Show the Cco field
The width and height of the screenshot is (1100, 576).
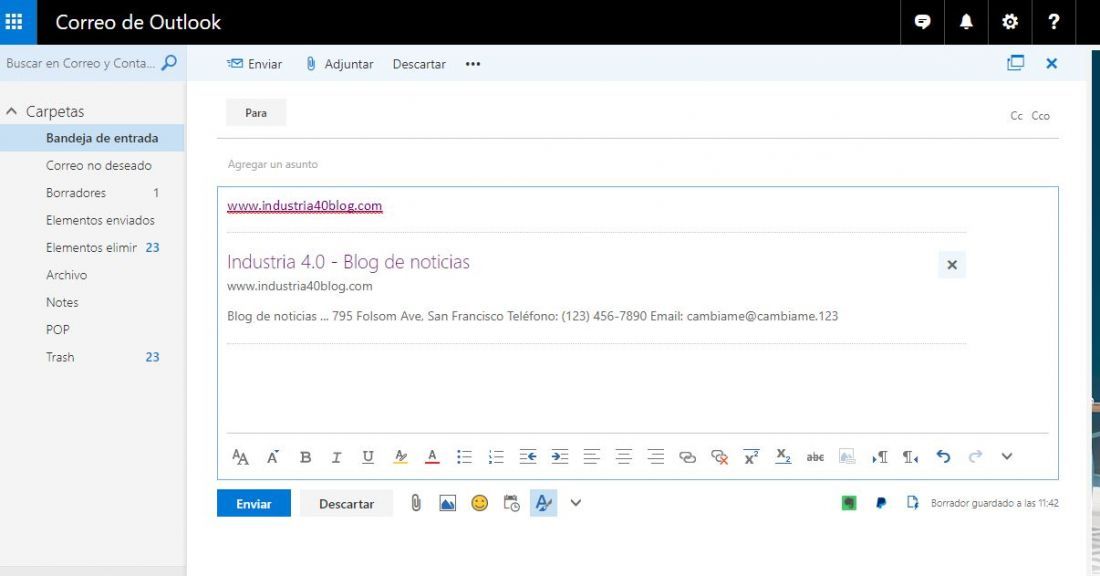pos(1040,116)
